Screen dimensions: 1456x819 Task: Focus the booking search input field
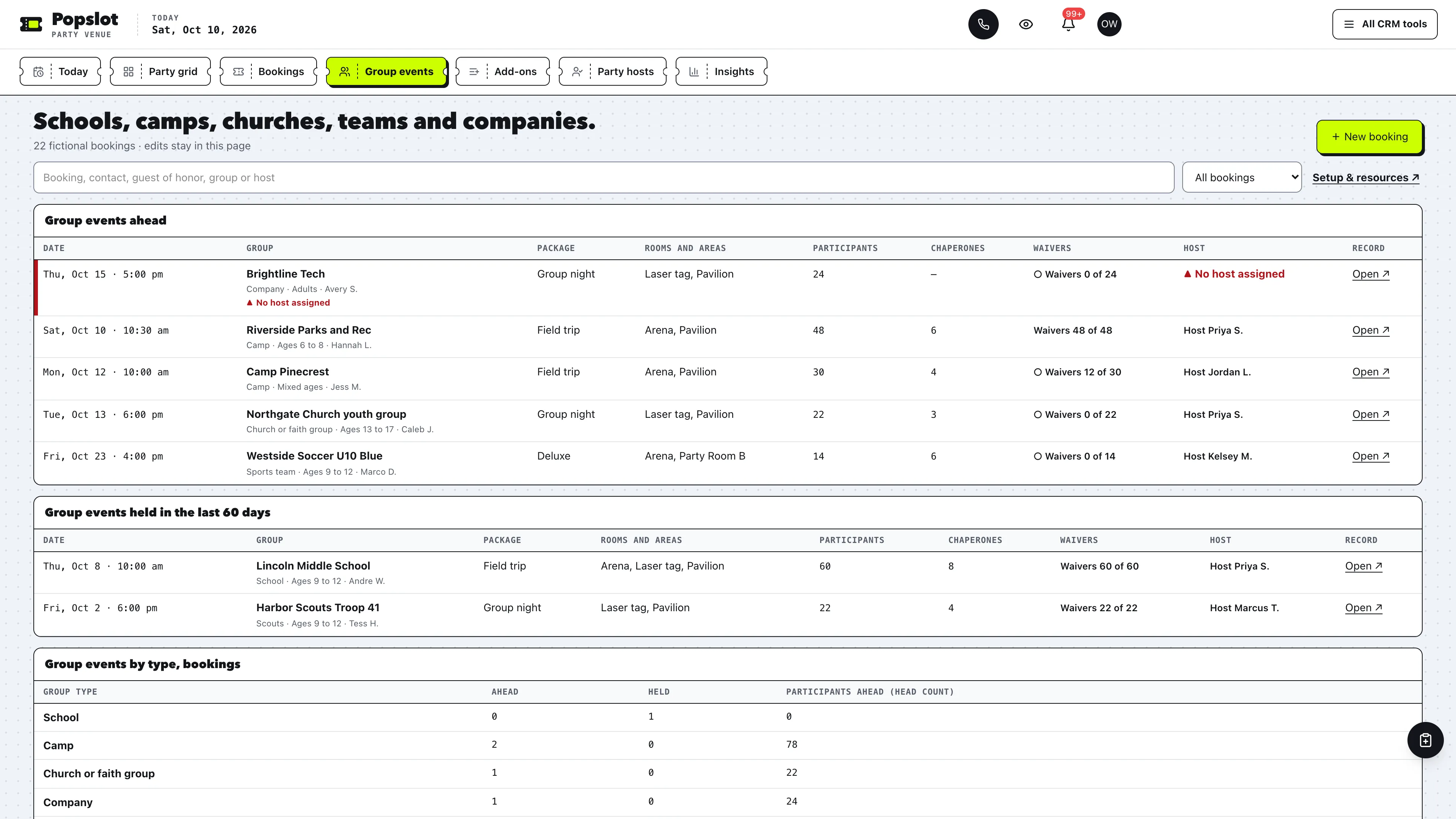coord(604,177)
